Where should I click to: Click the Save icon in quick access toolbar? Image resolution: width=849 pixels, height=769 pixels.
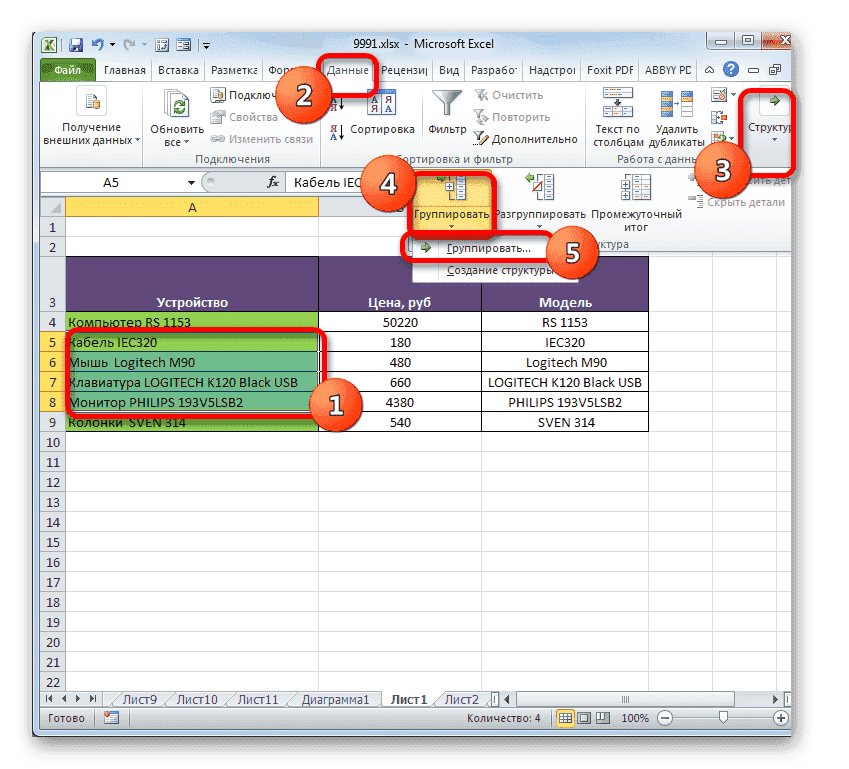pos(75,43)
